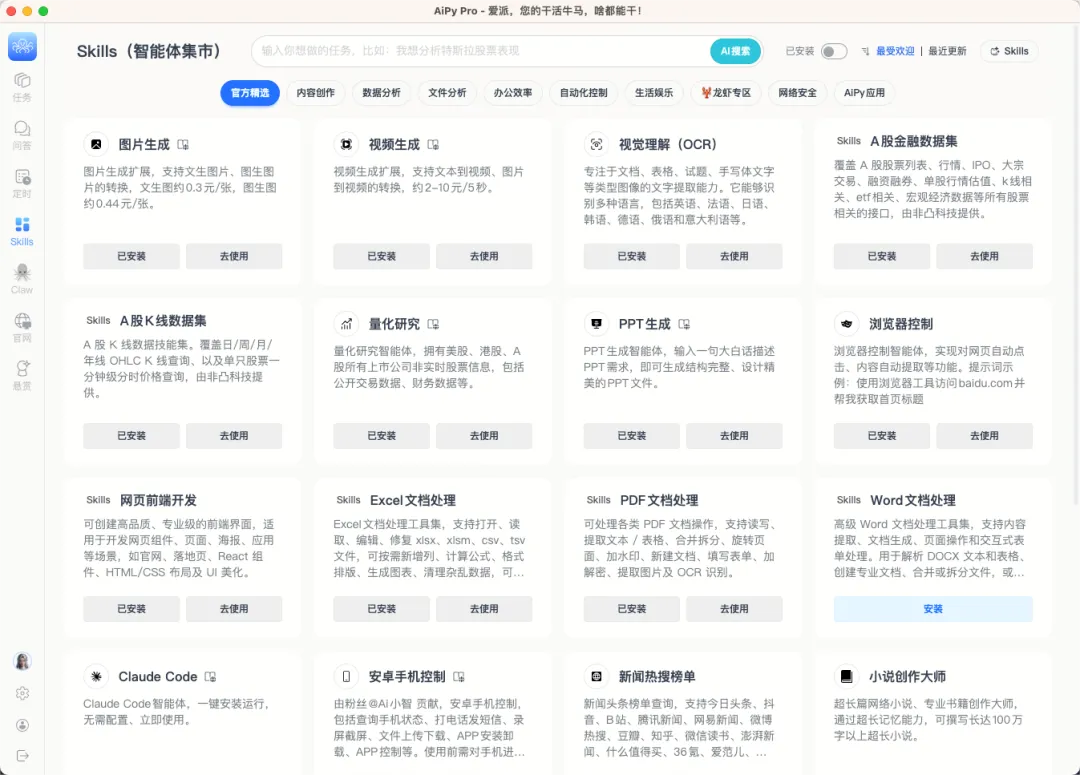Select the 办公效率 category tab

[513, 93]
